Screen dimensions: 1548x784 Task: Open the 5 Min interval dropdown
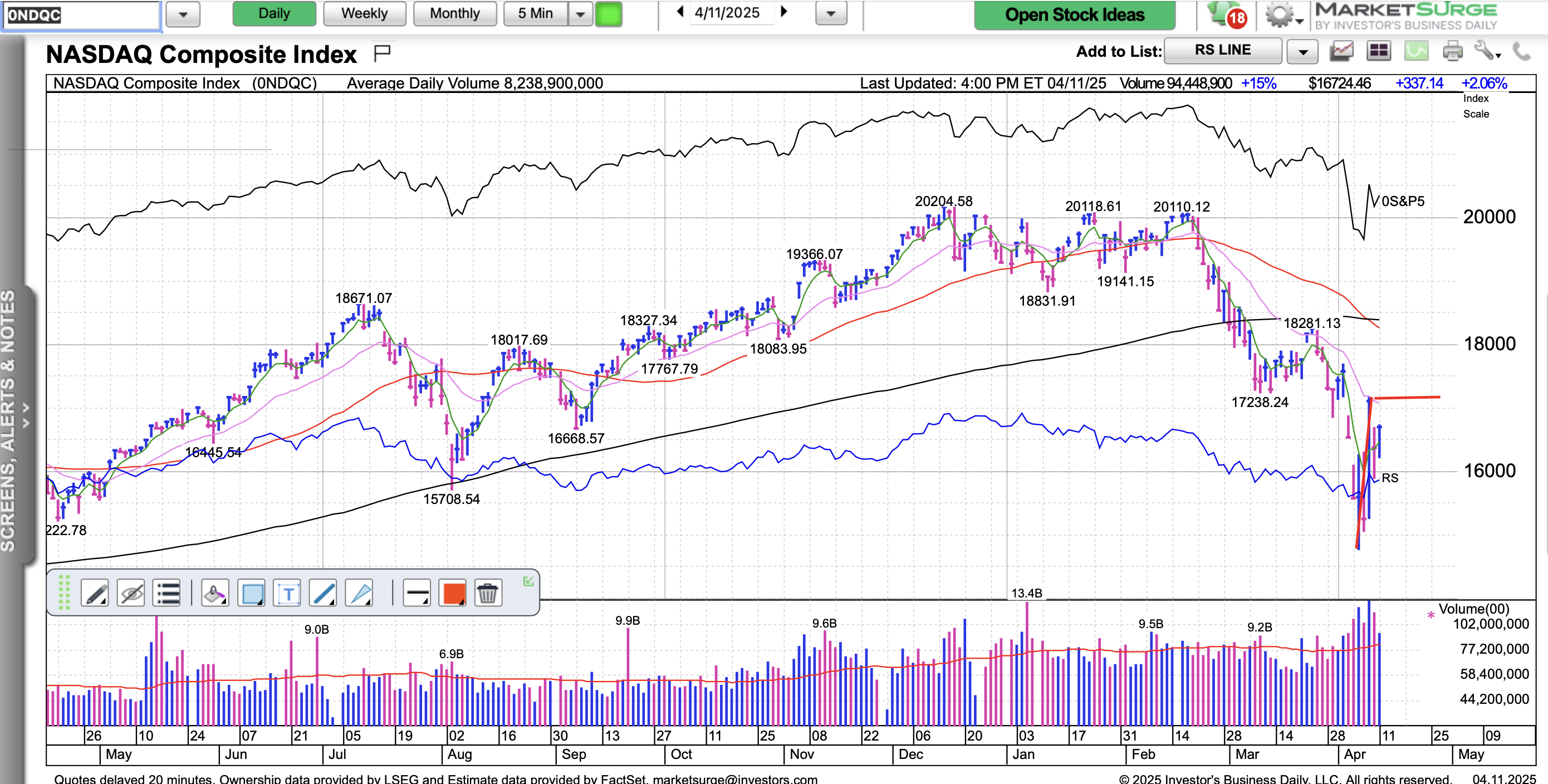pyautogui.click(x=580, y=14)
